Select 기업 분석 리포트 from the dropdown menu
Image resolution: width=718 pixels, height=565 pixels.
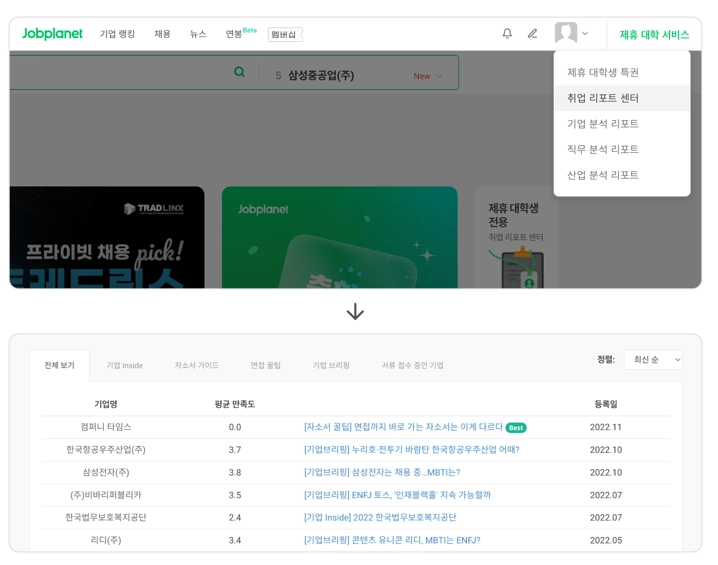tap(622, 124)
